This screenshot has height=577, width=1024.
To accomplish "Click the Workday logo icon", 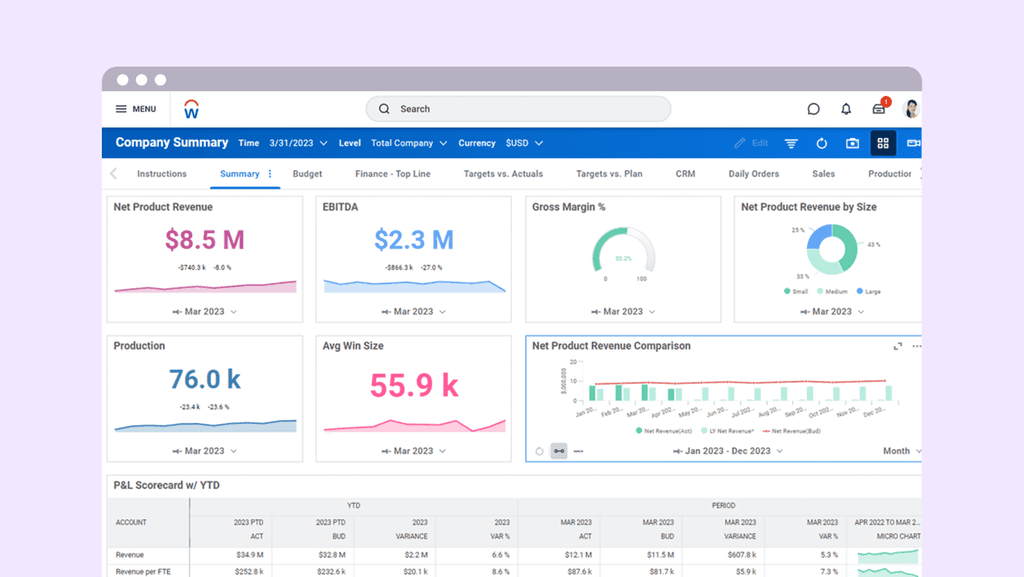I will (191, 109).
